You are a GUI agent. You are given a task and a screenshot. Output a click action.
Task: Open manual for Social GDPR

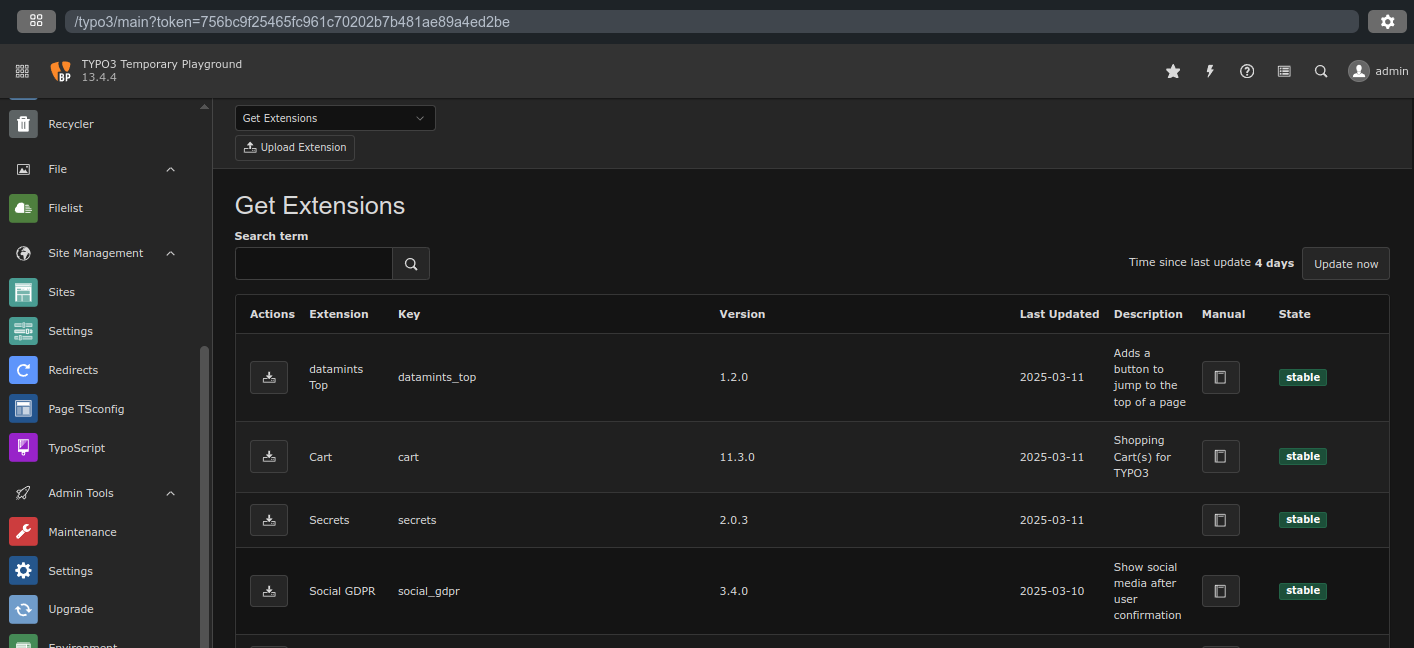[x=1220, y=591]
